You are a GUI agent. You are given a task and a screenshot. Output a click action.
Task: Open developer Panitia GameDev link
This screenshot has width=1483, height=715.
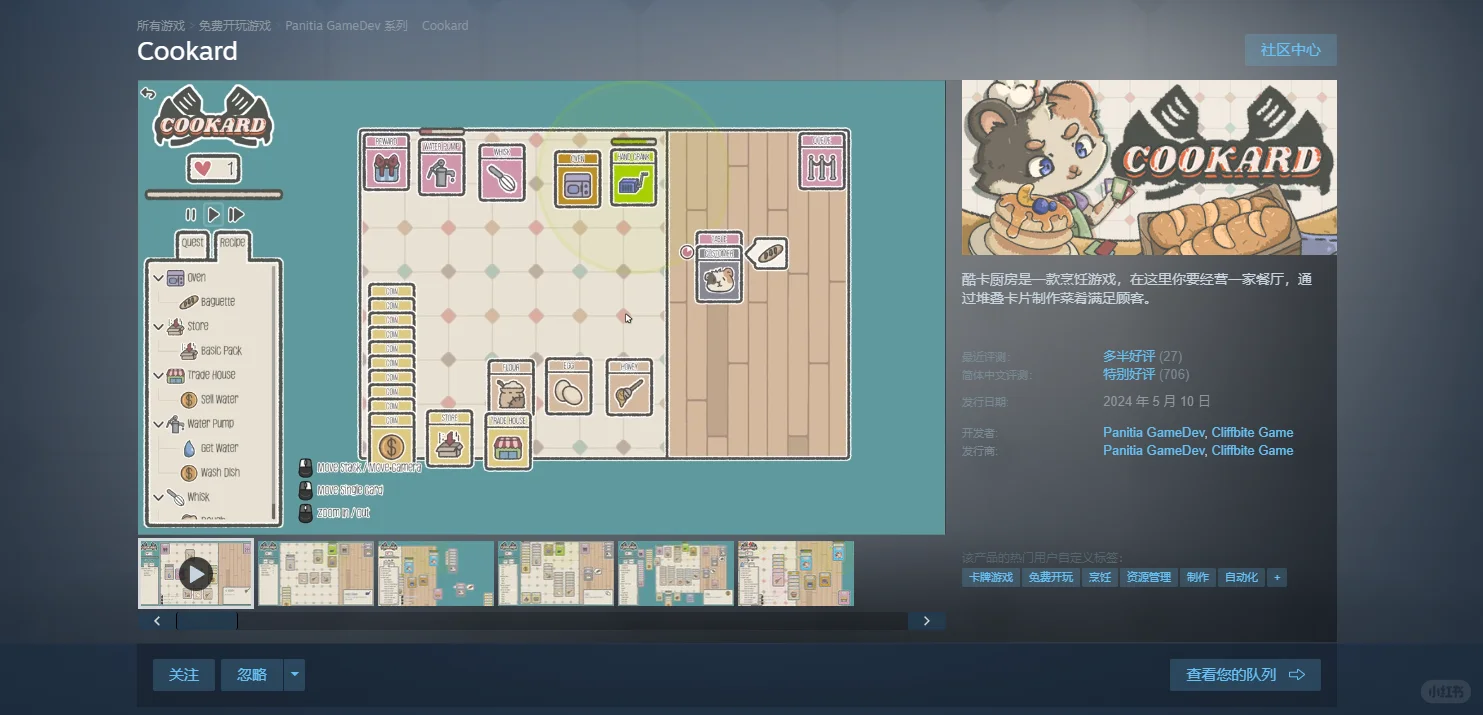tap(1153, 432)
